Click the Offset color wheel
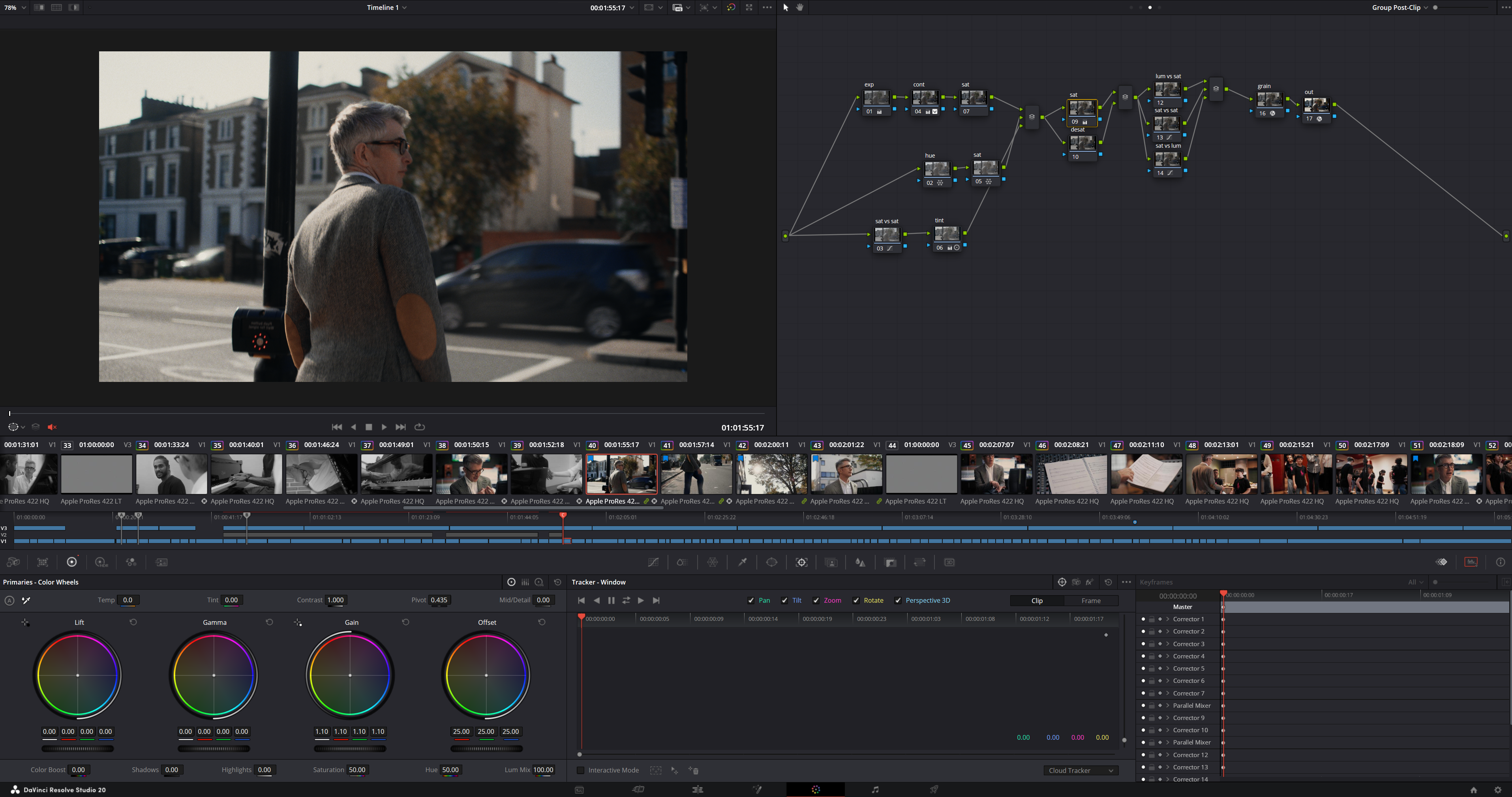 487,675
